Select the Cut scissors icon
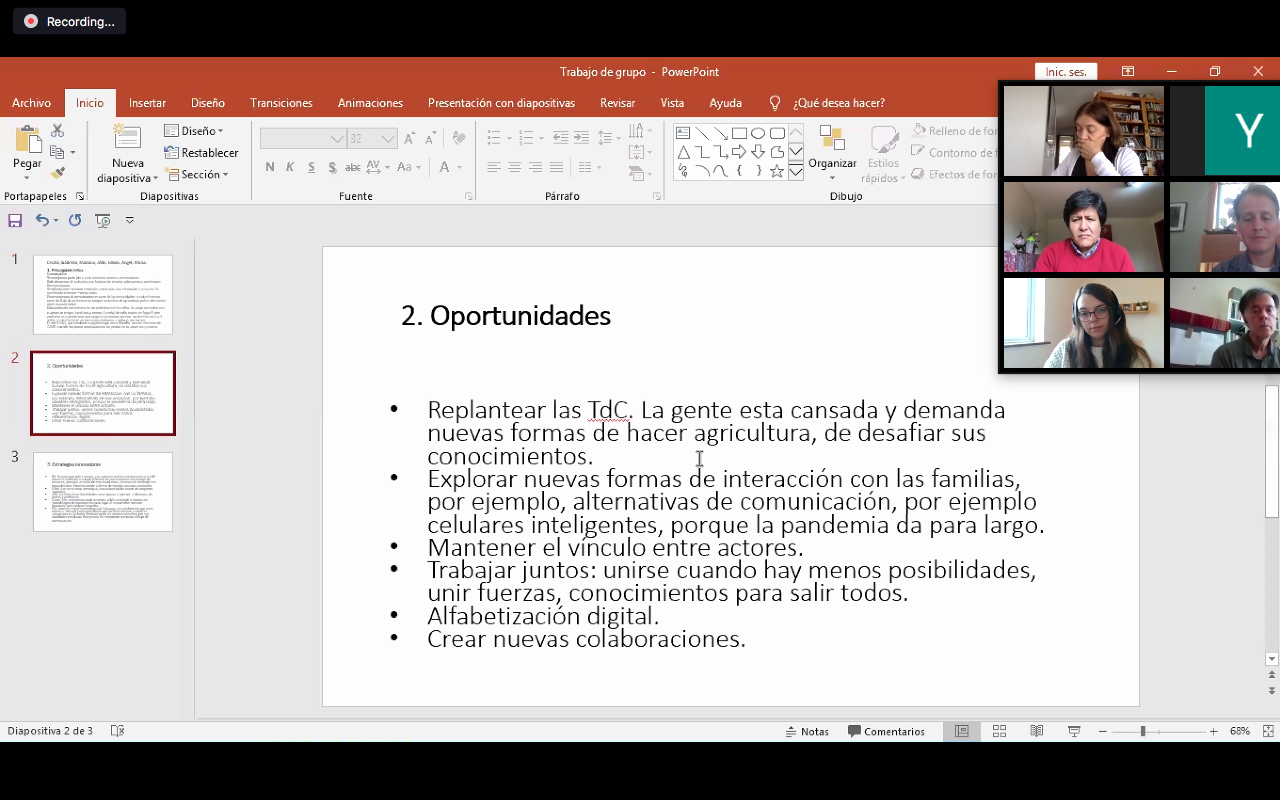 click(x=58, y=131)
